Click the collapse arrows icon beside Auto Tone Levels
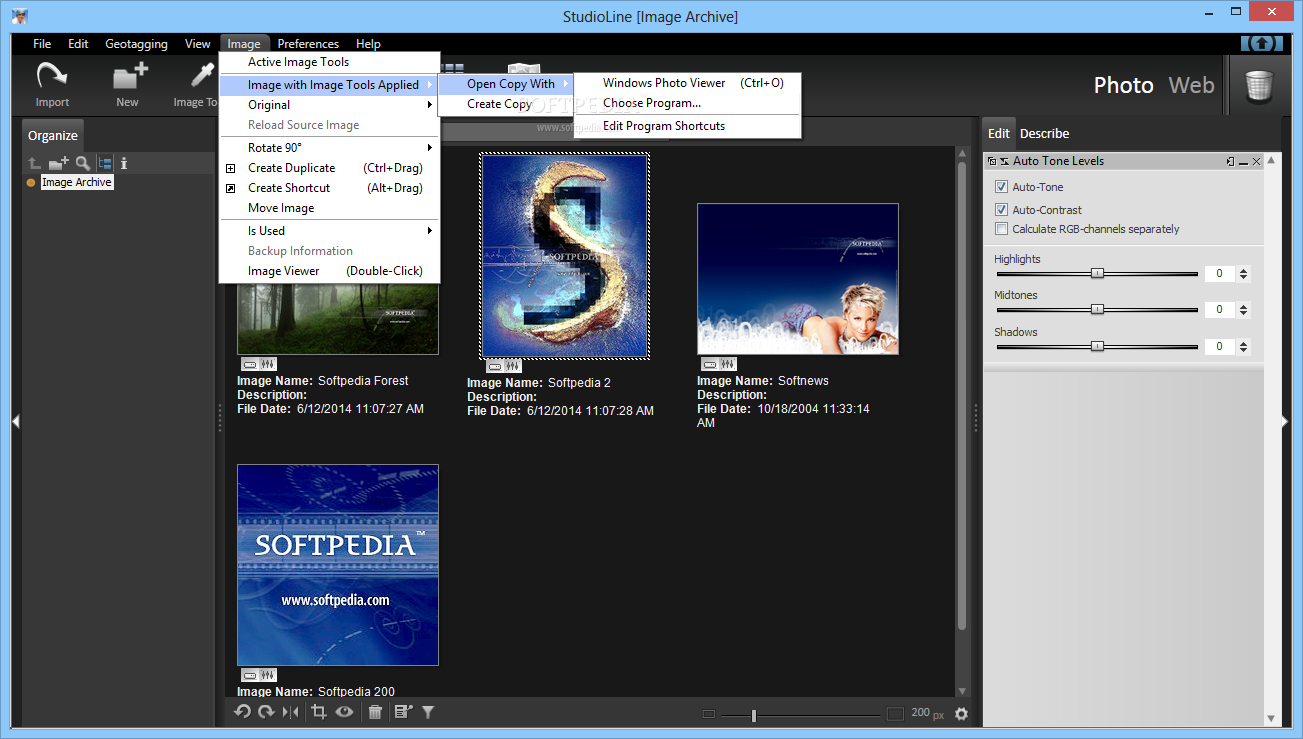 pyautogui.click(x=1004, y=161)
